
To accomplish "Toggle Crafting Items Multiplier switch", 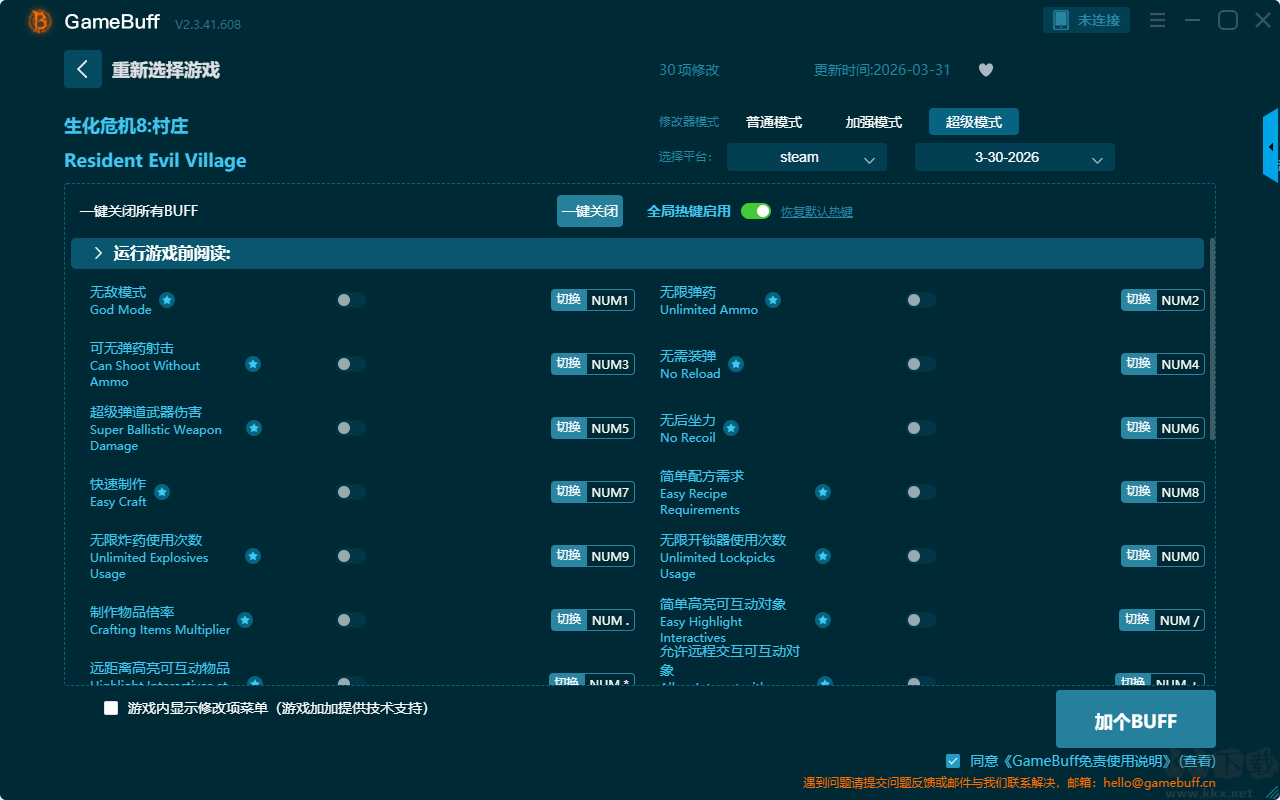I will [x=351, y=620].
